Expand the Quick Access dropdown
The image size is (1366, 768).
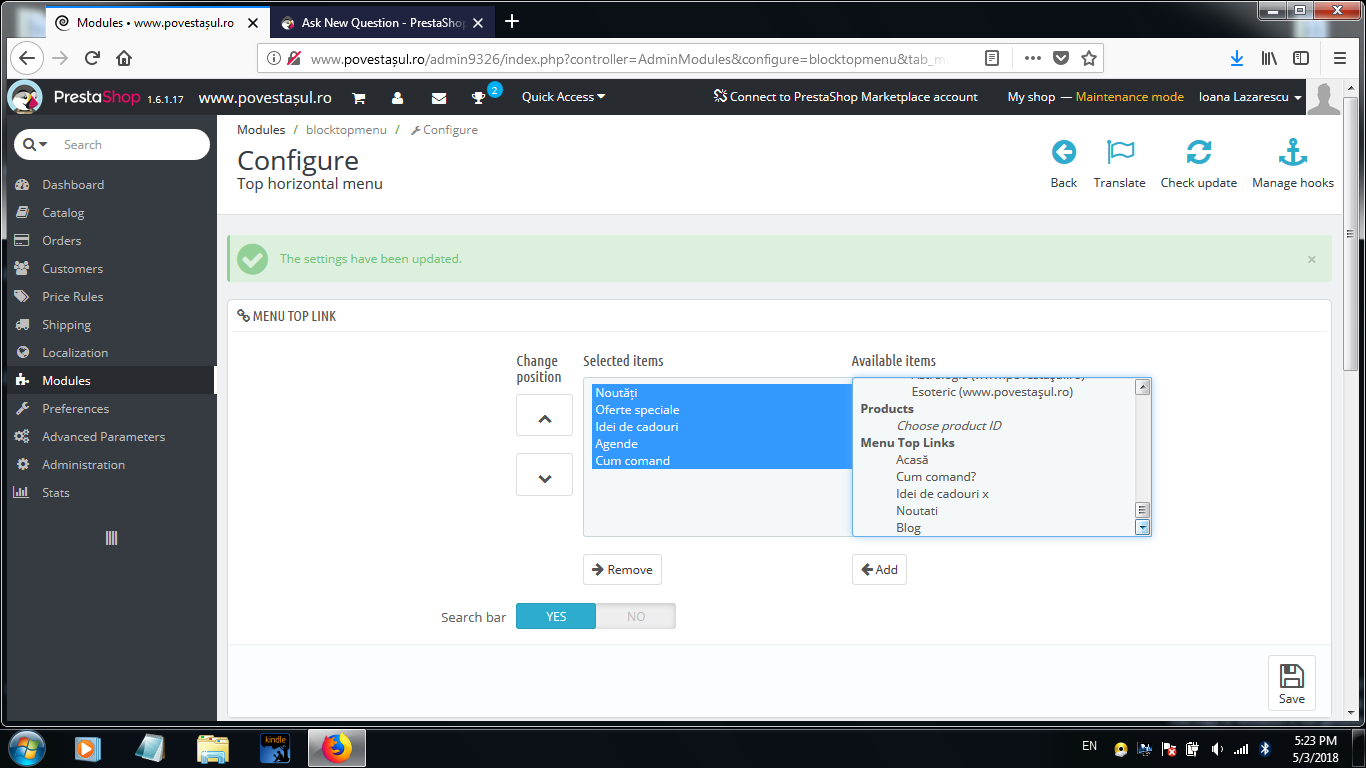click(564, 97)
